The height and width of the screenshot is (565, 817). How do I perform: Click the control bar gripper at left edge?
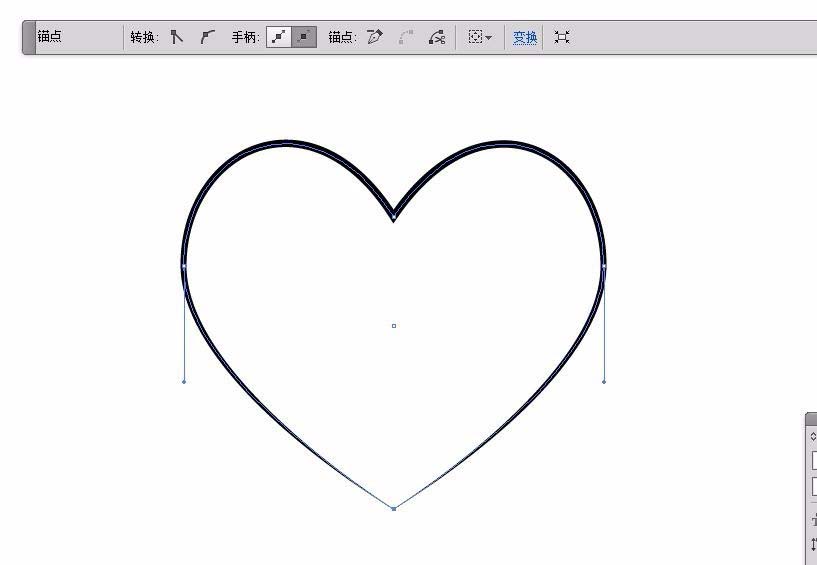29,37
